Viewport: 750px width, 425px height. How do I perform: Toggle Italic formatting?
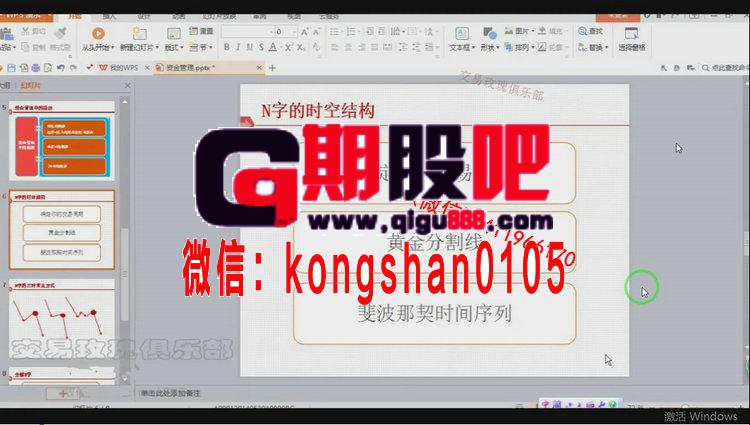click(x=238, y=47)
